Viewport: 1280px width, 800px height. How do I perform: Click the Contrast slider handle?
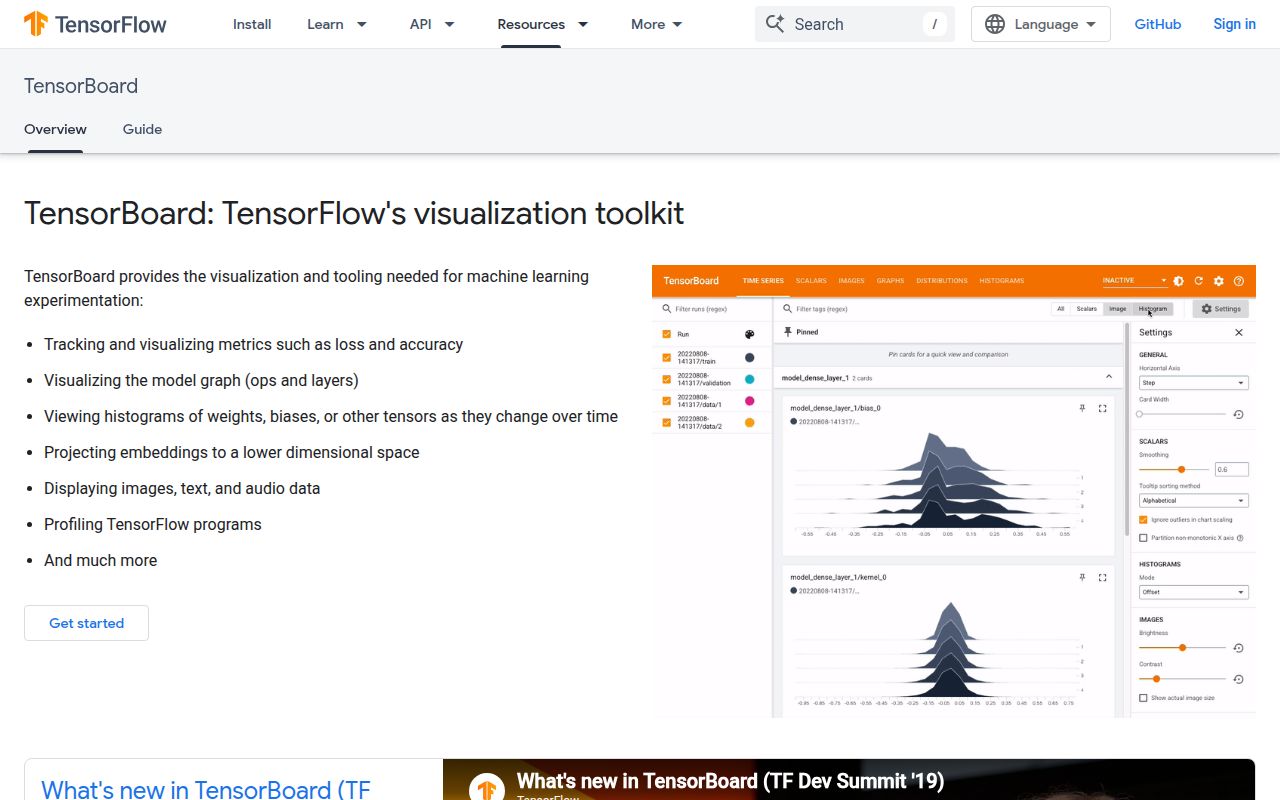[1156, 679]
